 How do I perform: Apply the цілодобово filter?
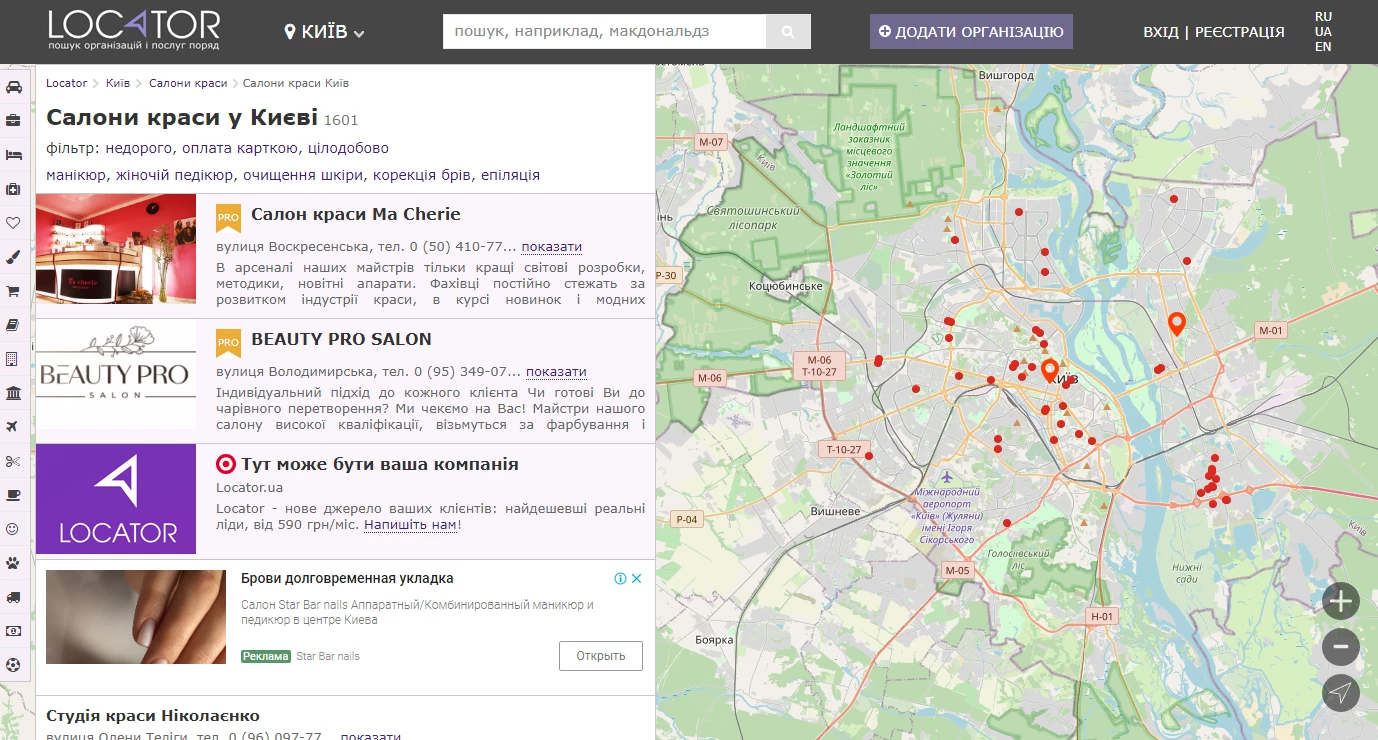347,148
